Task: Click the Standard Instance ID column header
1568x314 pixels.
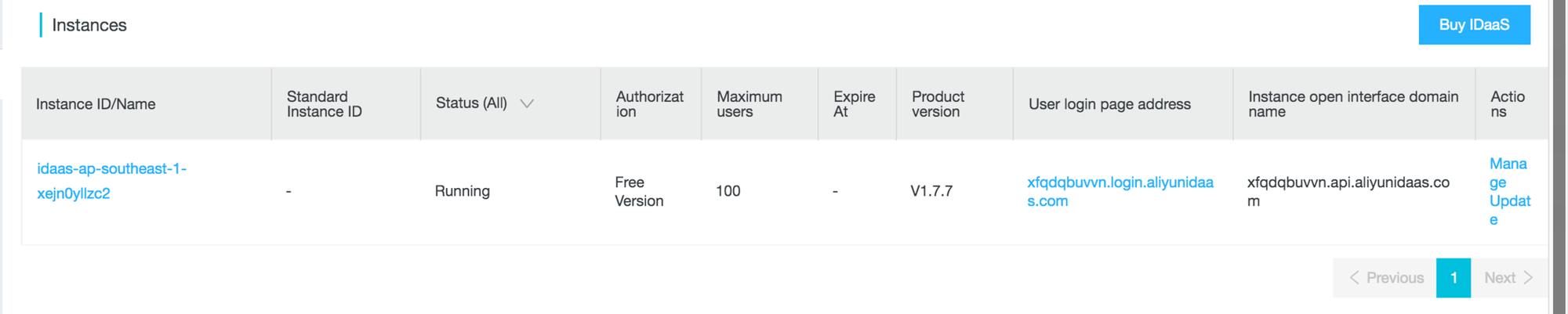Action: [324, 104]
